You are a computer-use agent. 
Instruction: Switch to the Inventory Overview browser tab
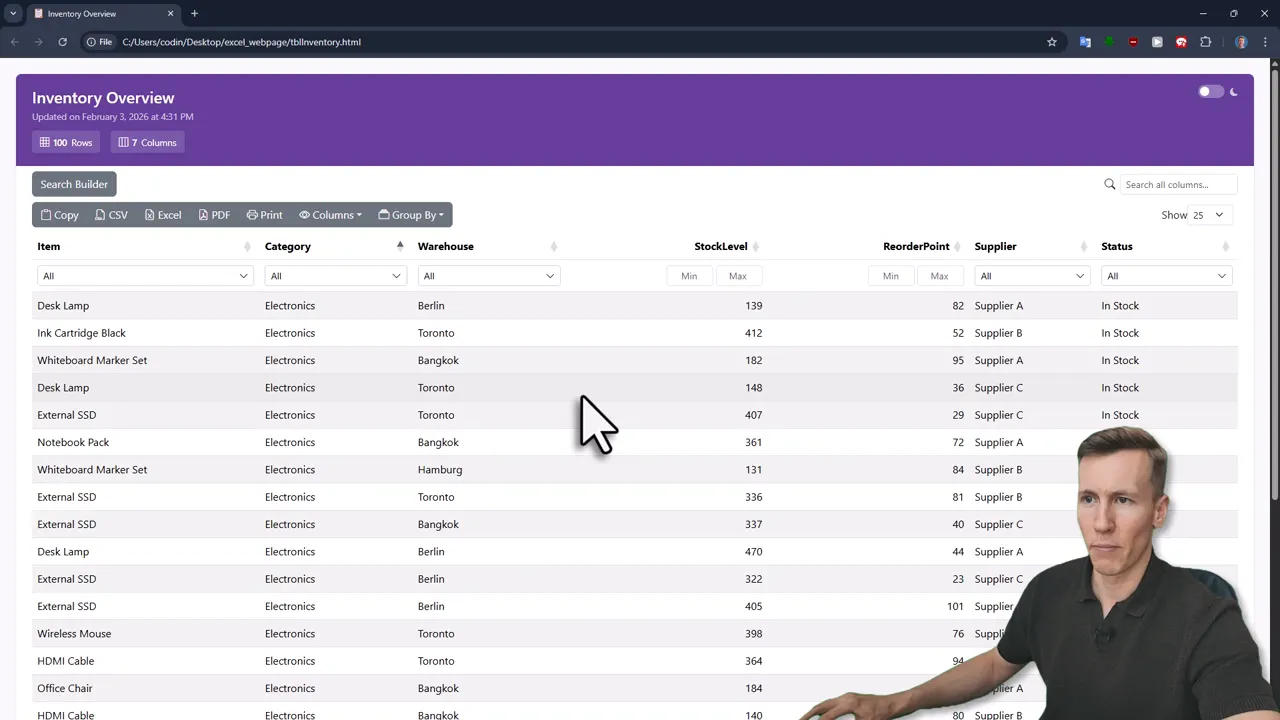point(82,13)
